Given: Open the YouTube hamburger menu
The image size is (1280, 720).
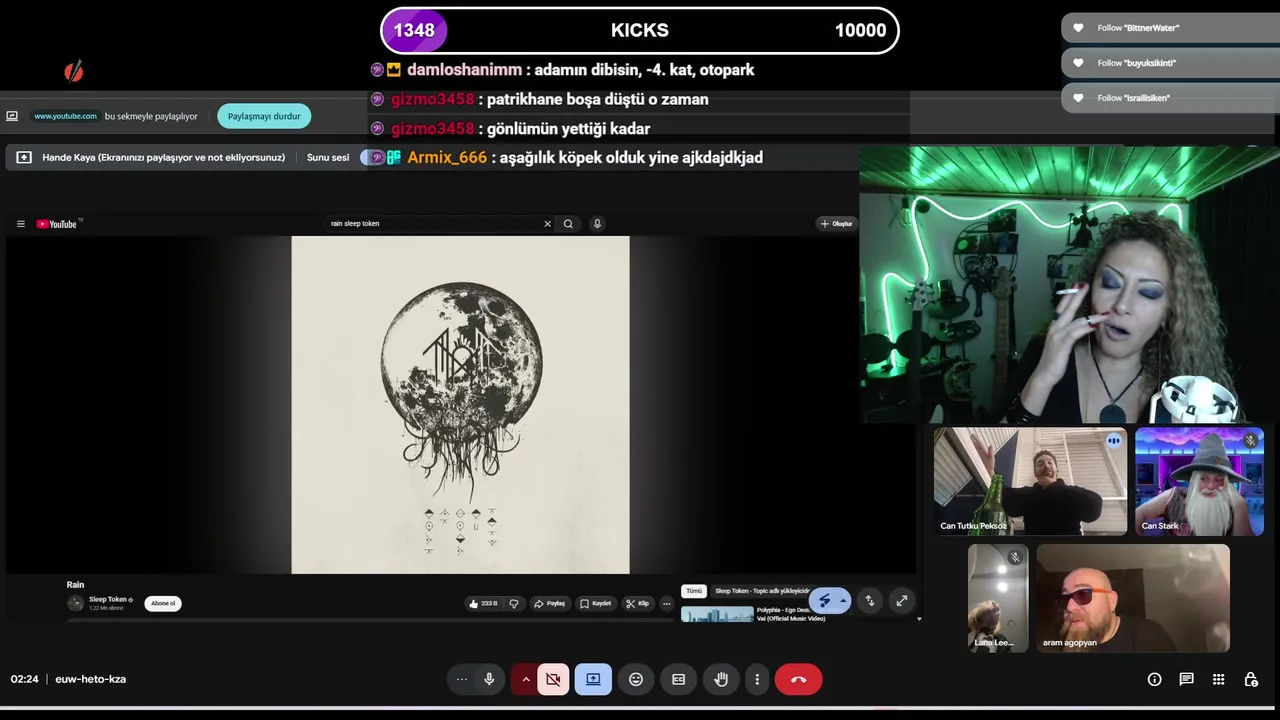Looking at the screenshot, I should (x=20, y=224).
